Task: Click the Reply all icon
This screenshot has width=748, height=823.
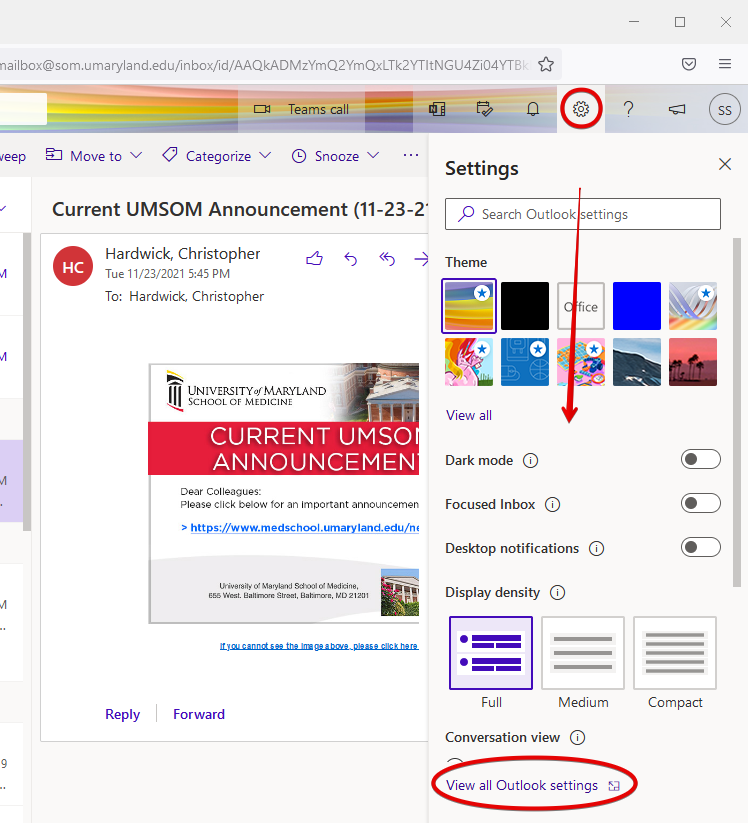Action: [x=387, y=259]
